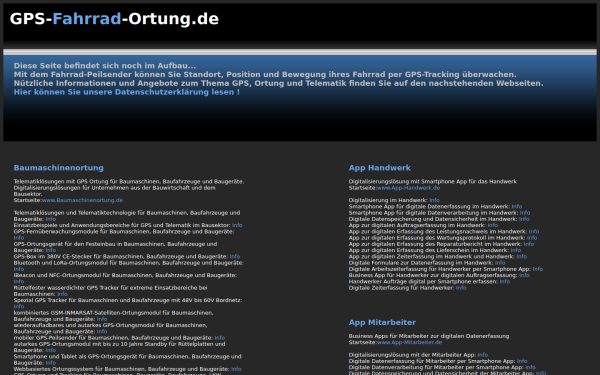Open Info for mobiler GPS-Peilsender
The width and height of the screenshot is (600, 375).
point(220,338)
